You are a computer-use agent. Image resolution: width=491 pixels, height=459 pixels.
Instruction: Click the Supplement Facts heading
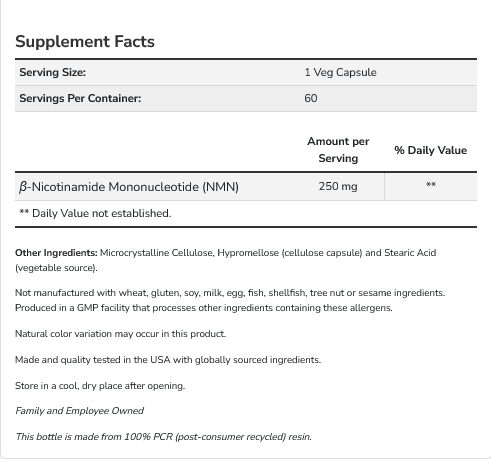(x=85, y=42)
